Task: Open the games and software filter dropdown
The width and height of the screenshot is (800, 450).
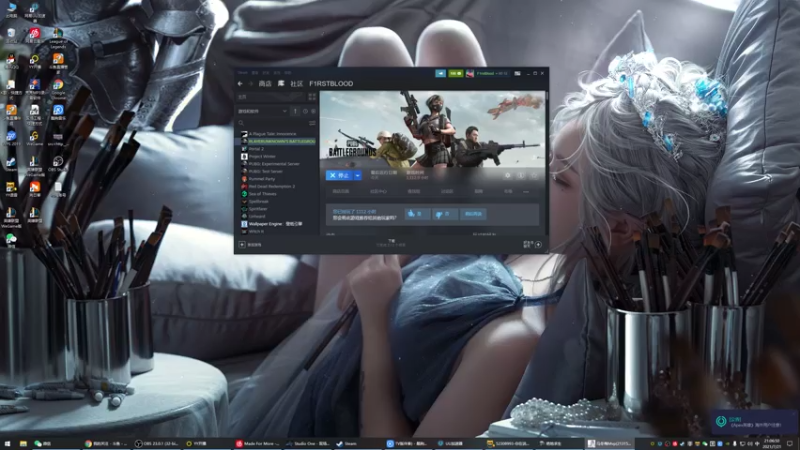Action: point(262,111)
